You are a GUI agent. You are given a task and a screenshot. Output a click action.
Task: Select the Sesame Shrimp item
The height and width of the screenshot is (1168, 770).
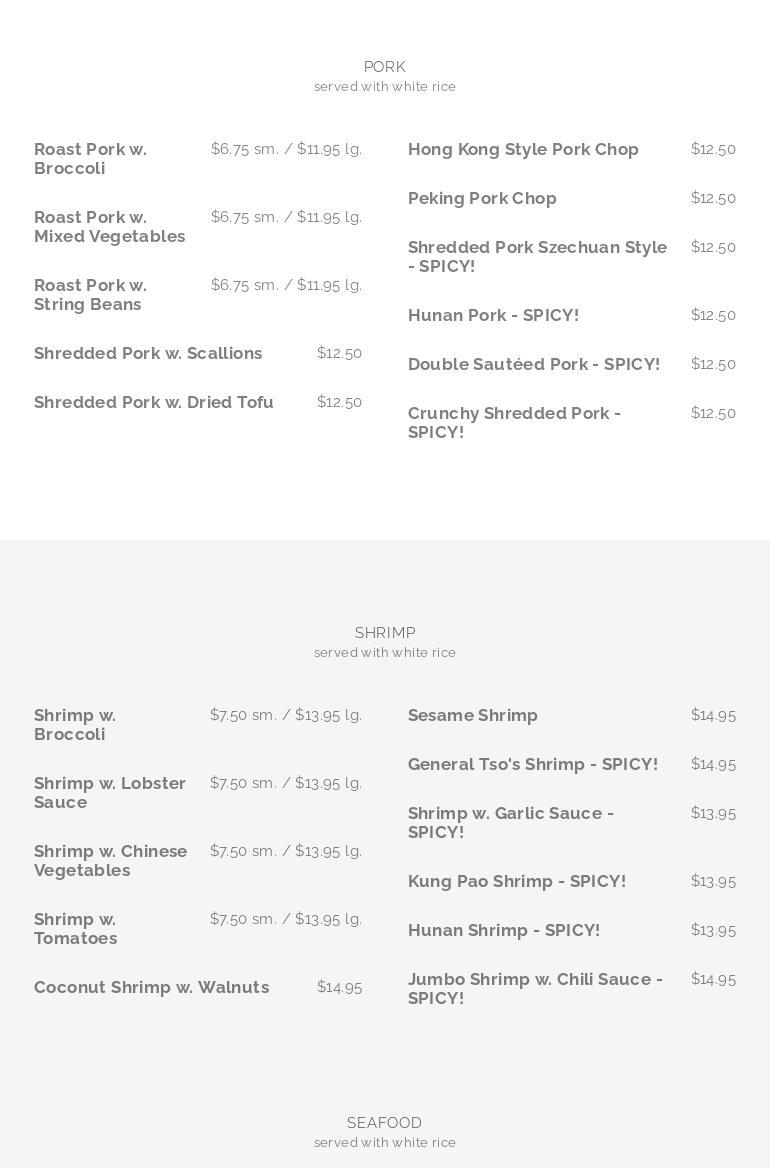coord(472,715)
